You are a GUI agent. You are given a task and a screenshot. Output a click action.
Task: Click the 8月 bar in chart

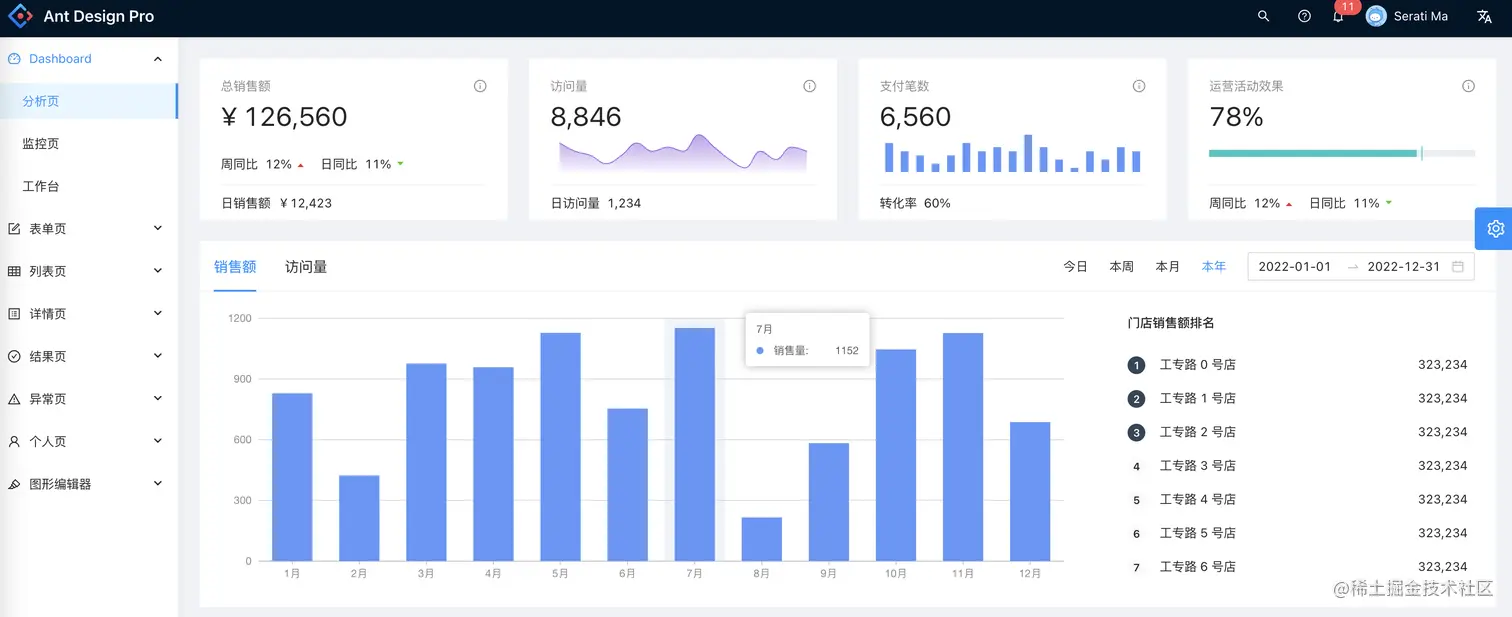(761, 539)
